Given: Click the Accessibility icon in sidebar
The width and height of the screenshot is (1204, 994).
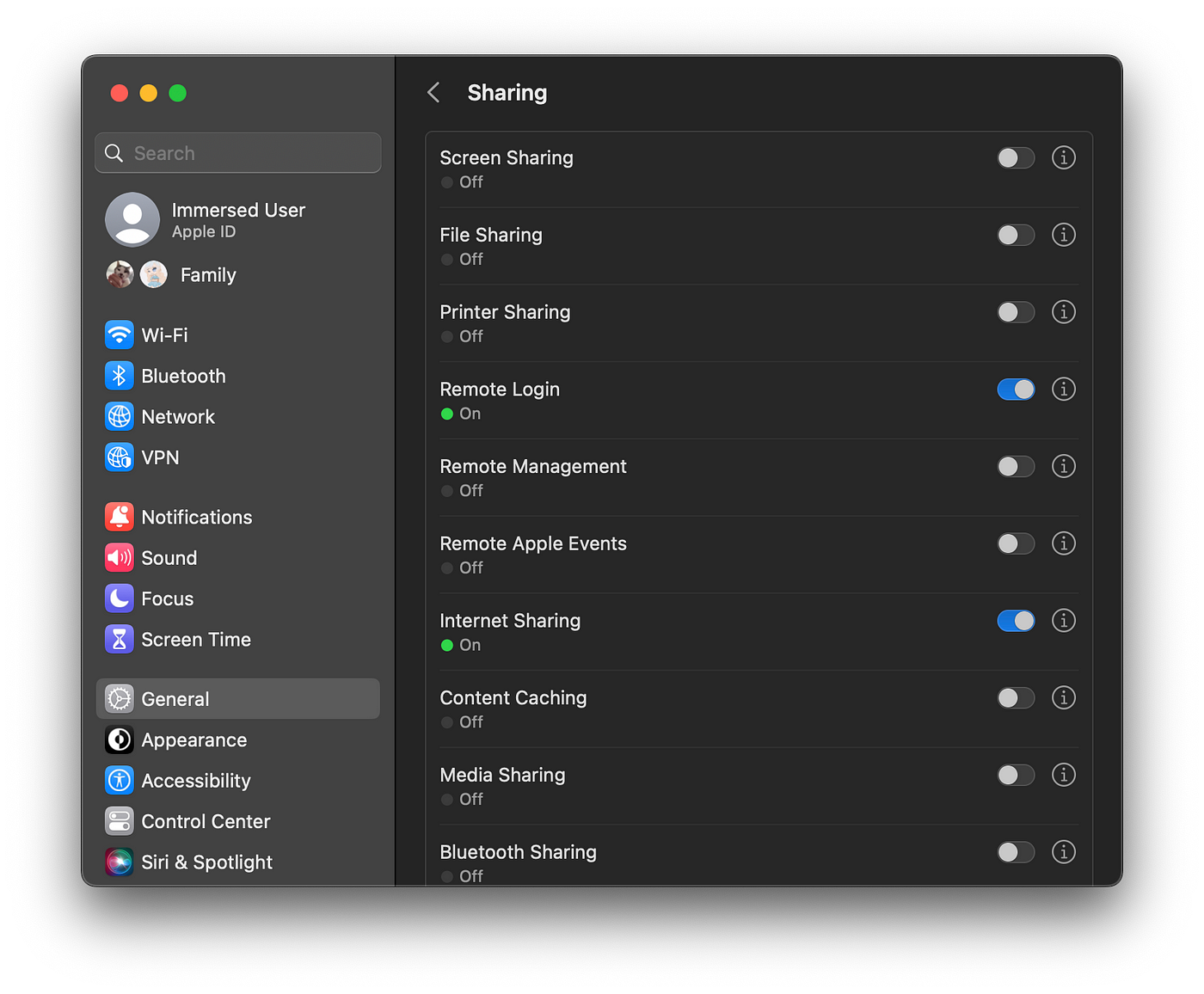Looking at the screenshot, I should (x=120, y=781).
